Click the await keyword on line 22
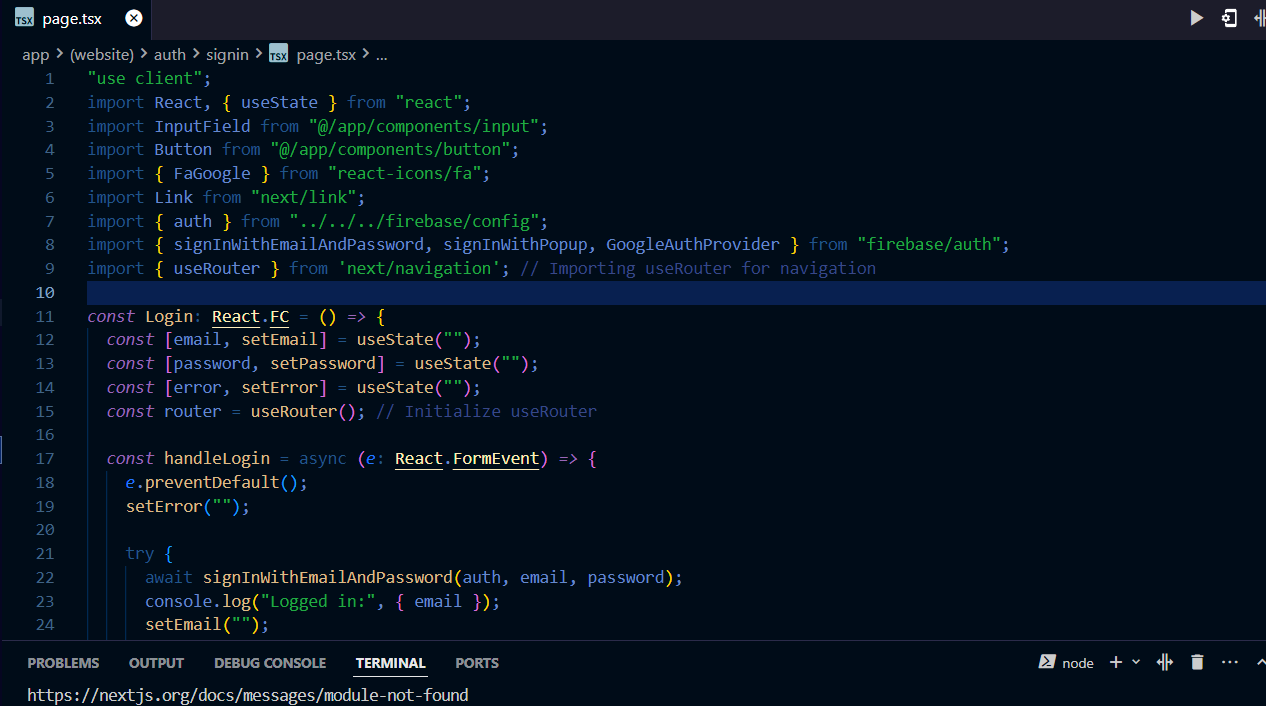Screen dimensions: 1266x706 [169, 577]
